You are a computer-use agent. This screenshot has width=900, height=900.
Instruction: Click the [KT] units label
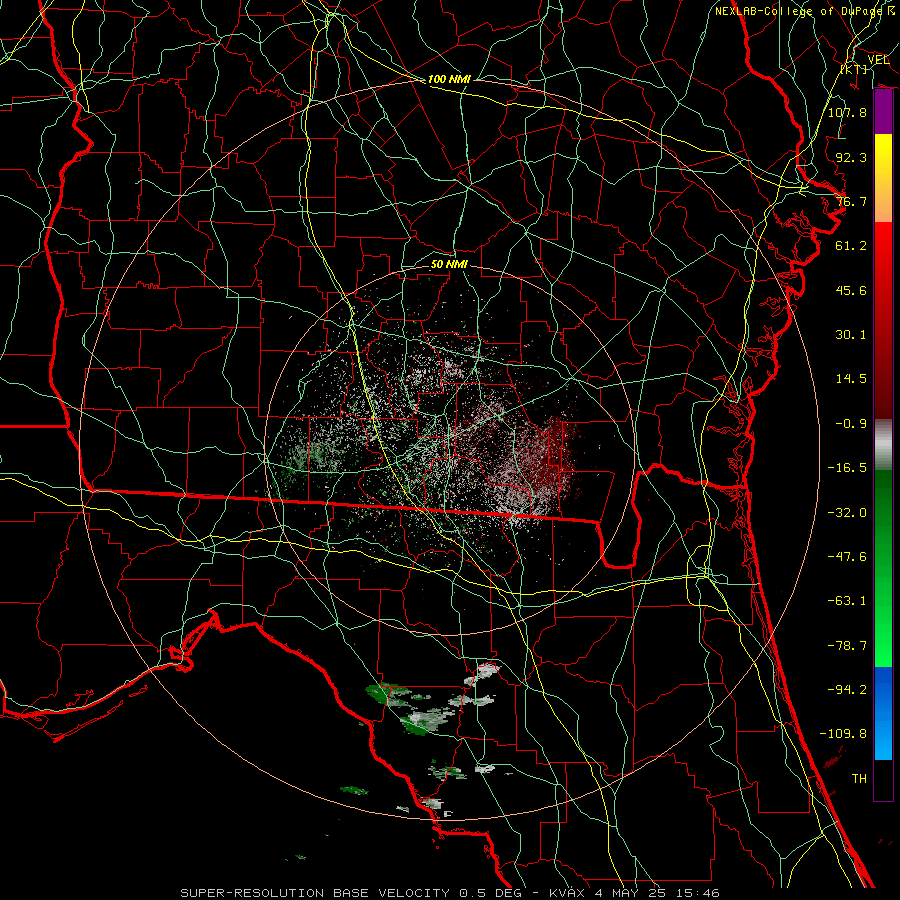tap(854, 69)
